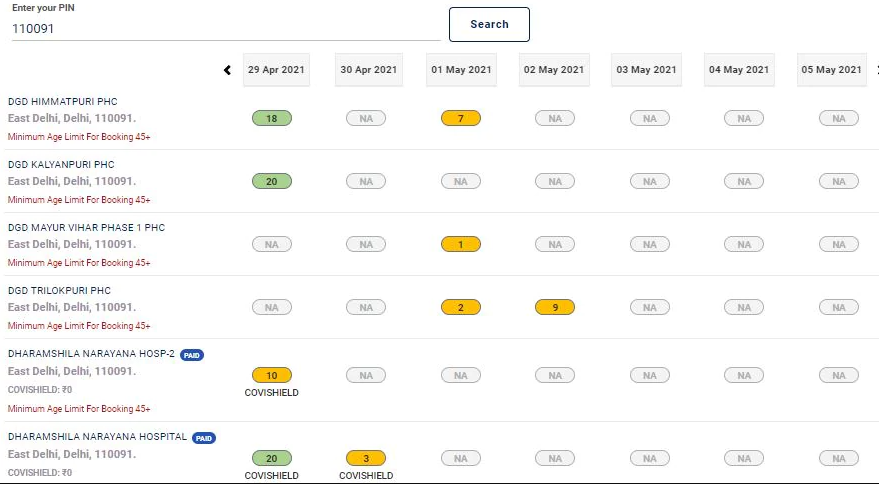
Task: Select the 3-slot Covishield on 30 Apr
Action: [x=366, y=458]
